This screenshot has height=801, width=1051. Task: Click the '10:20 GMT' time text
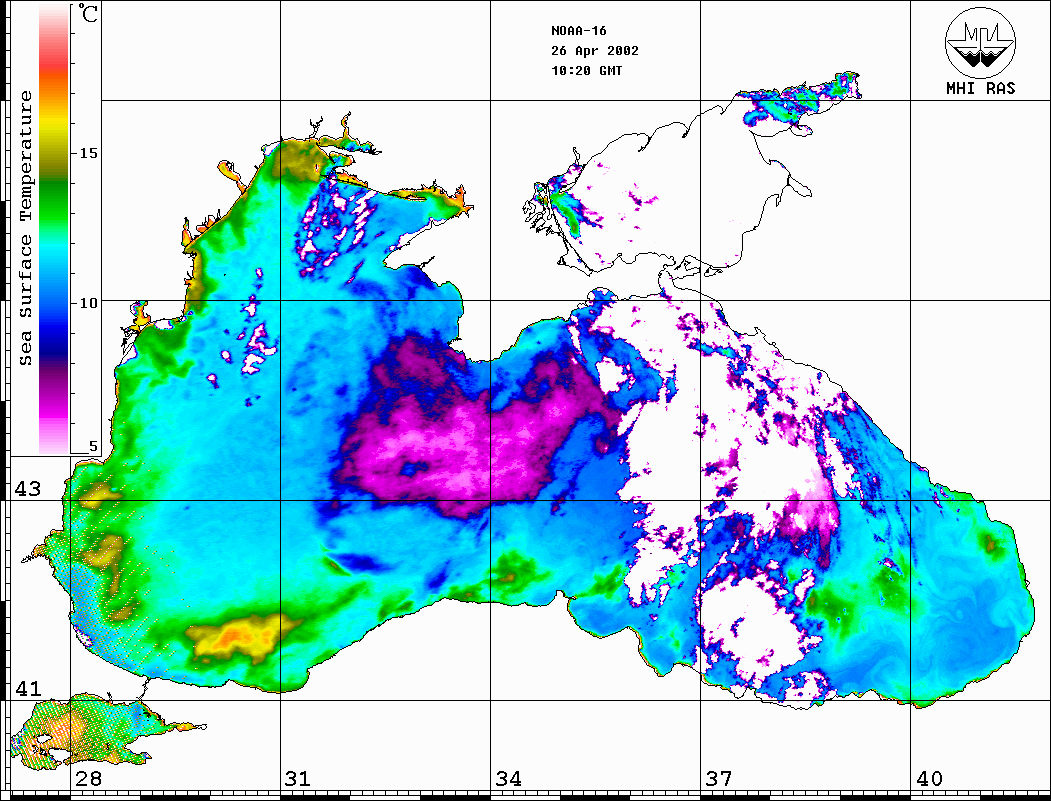[586, 71]
